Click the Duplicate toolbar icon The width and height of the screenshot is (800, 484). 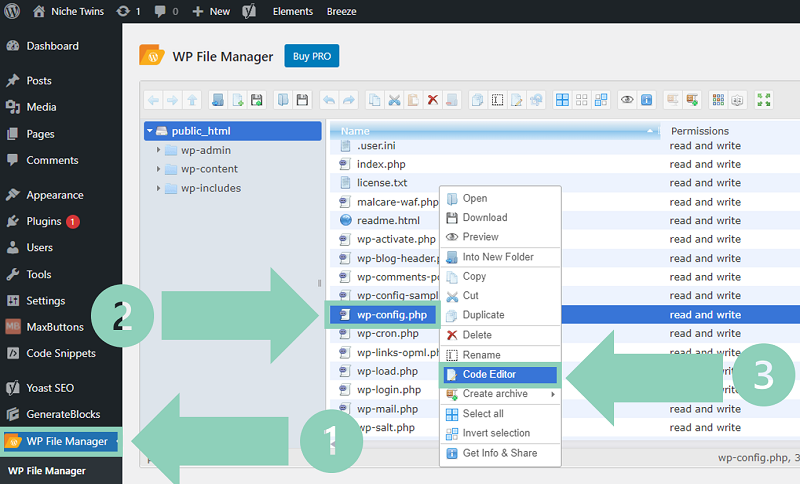click(x=478, y=100)
